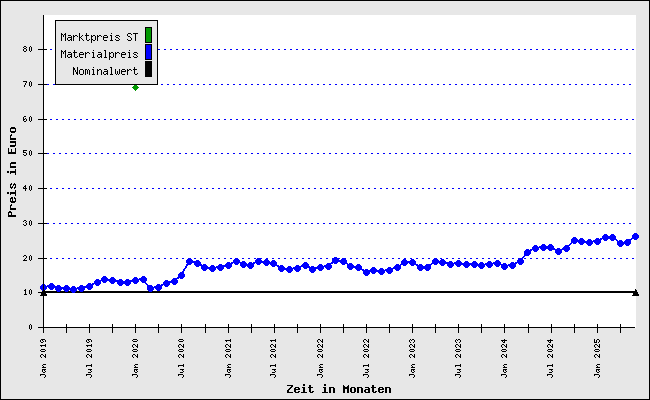Click the first blue data point at Jan 2019
The image size is (650, 400).
pyautogui.click(x=44, y=287)
